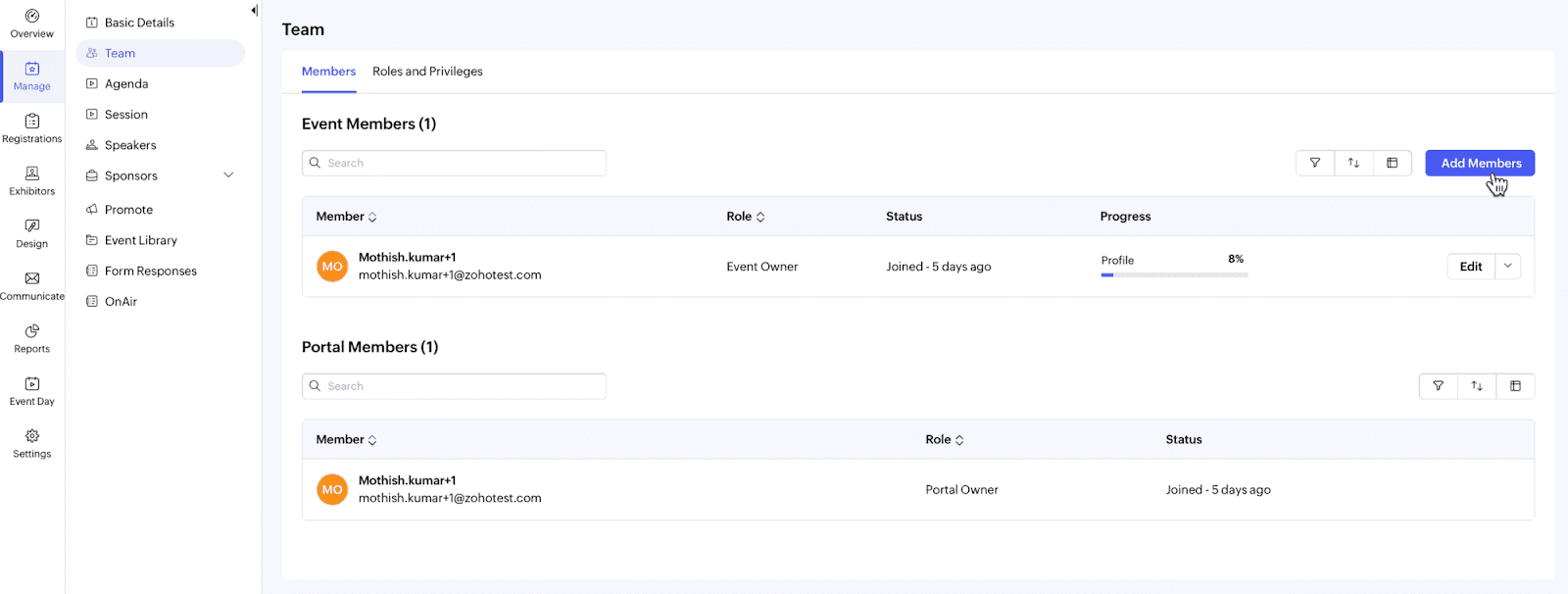Click the email under Event Members
This screenshot has width=1568, height=594.
point(450,275)
